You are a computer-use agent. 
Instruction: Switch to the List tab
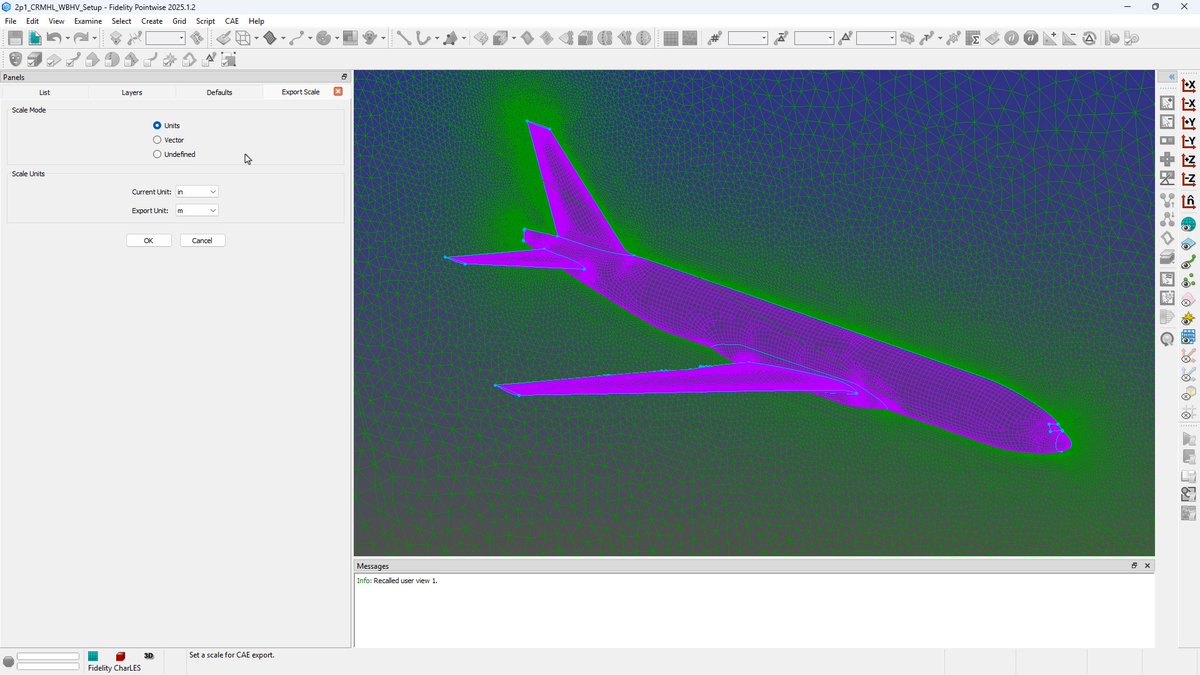[45, 92]
